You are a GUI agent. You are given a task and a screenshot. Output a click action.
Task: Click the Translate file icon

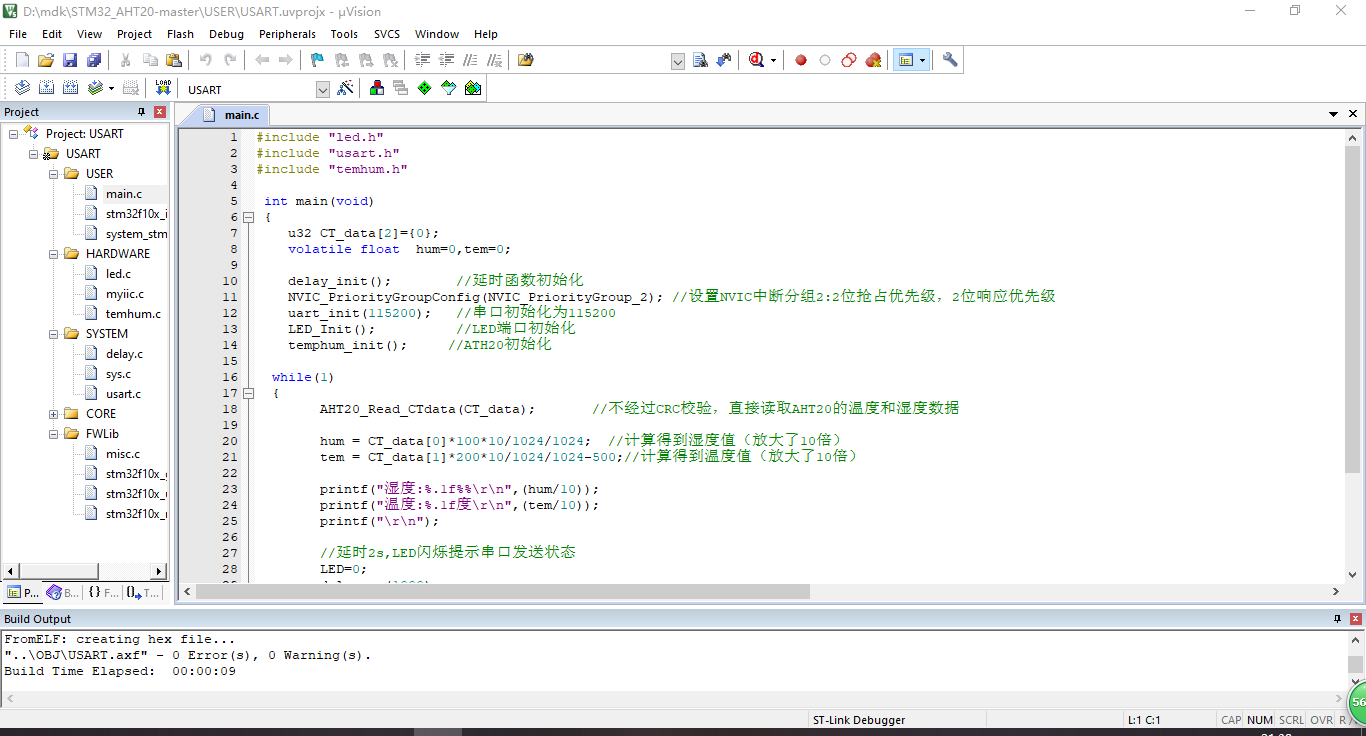pos(22,88)
